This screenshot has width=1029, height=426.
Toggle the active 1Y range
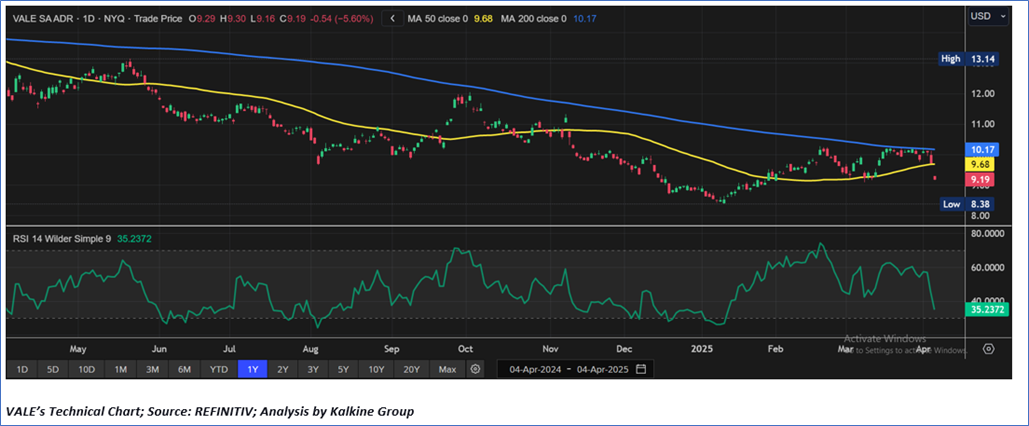tap(250, 369)
